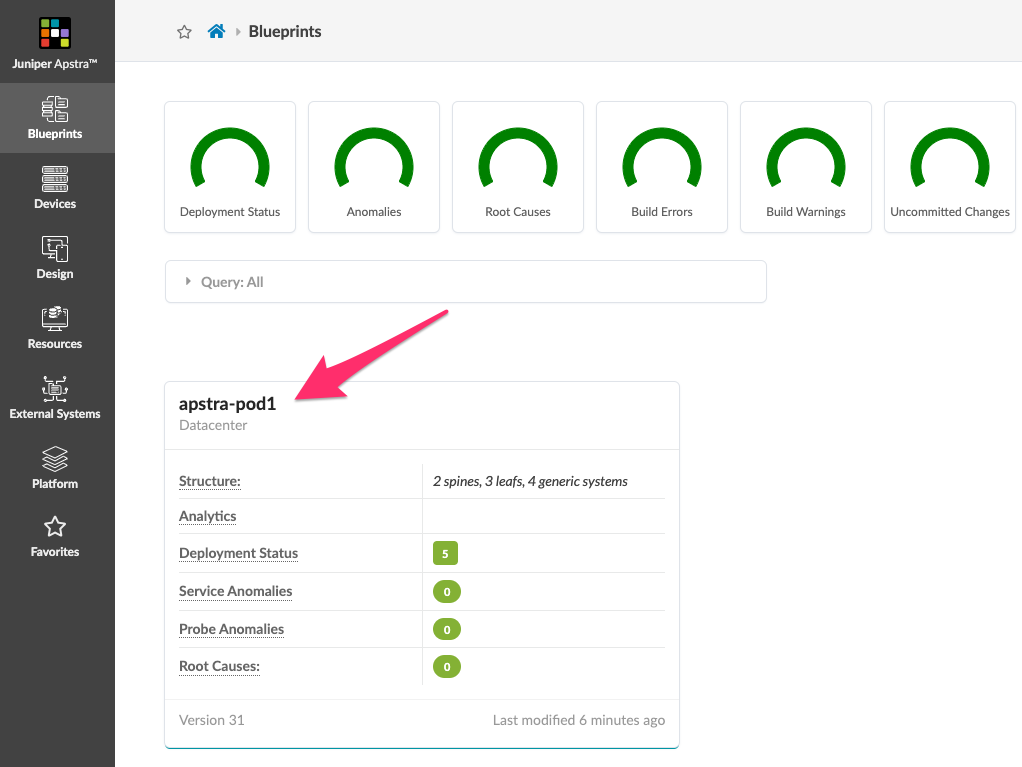The image size is (1022, 767).
Task: Click the Service Anomalies 0 badge
Action: click(x=447, y=592)
